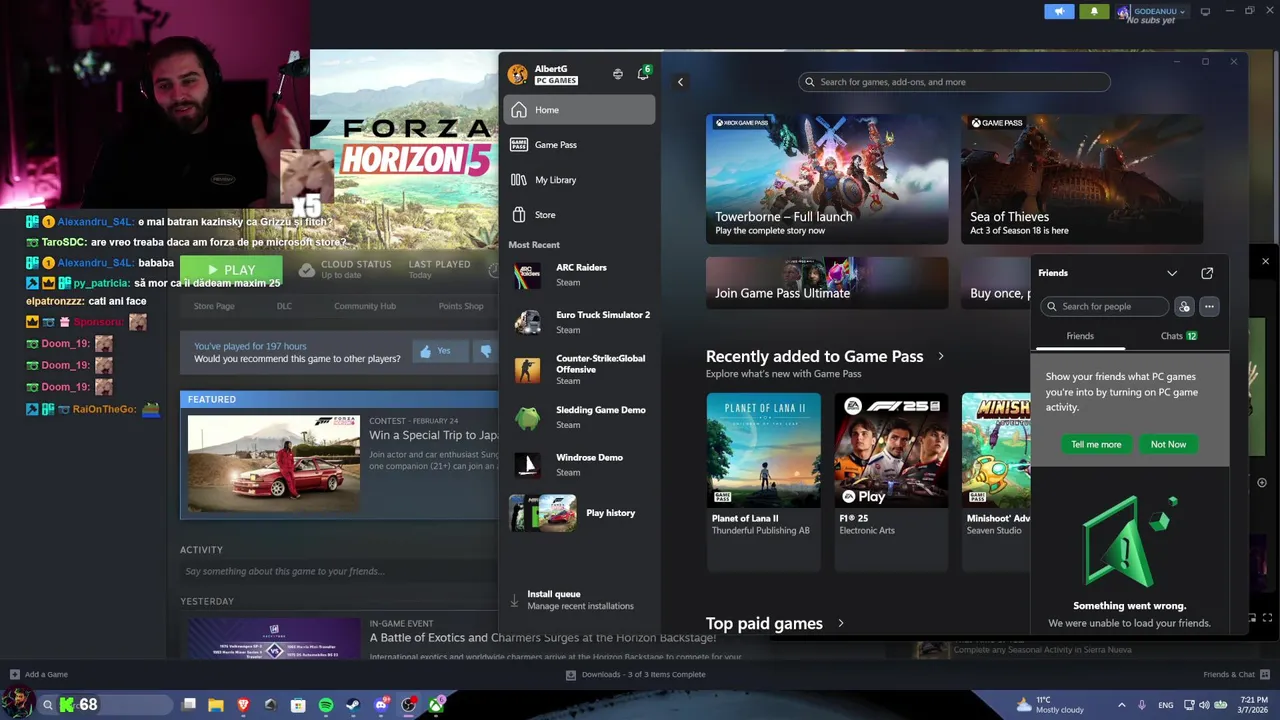Click the Xbox app print/devices icon beside AlbertG
This screenshot has height=720, width=1280.
617,74
